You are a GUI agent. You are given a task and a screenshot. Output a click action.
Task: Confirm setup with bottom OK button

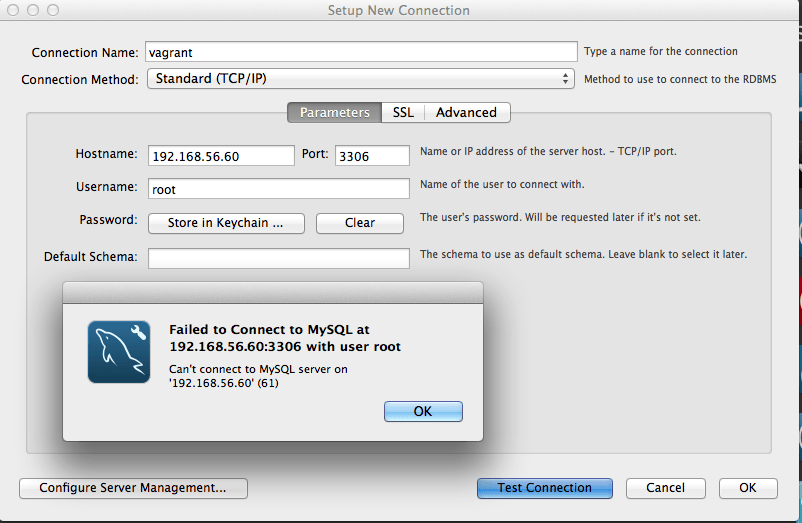(747, 488)
